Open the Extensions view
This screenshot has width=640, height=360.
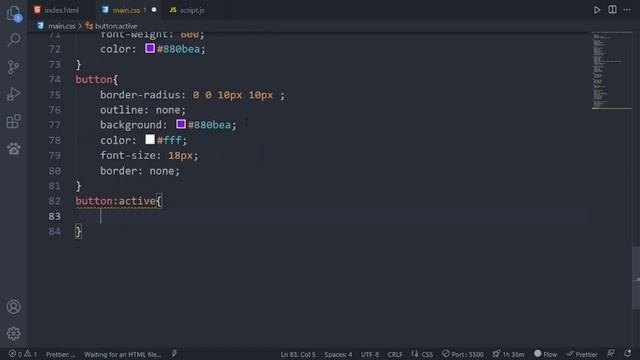pos(13,121)
